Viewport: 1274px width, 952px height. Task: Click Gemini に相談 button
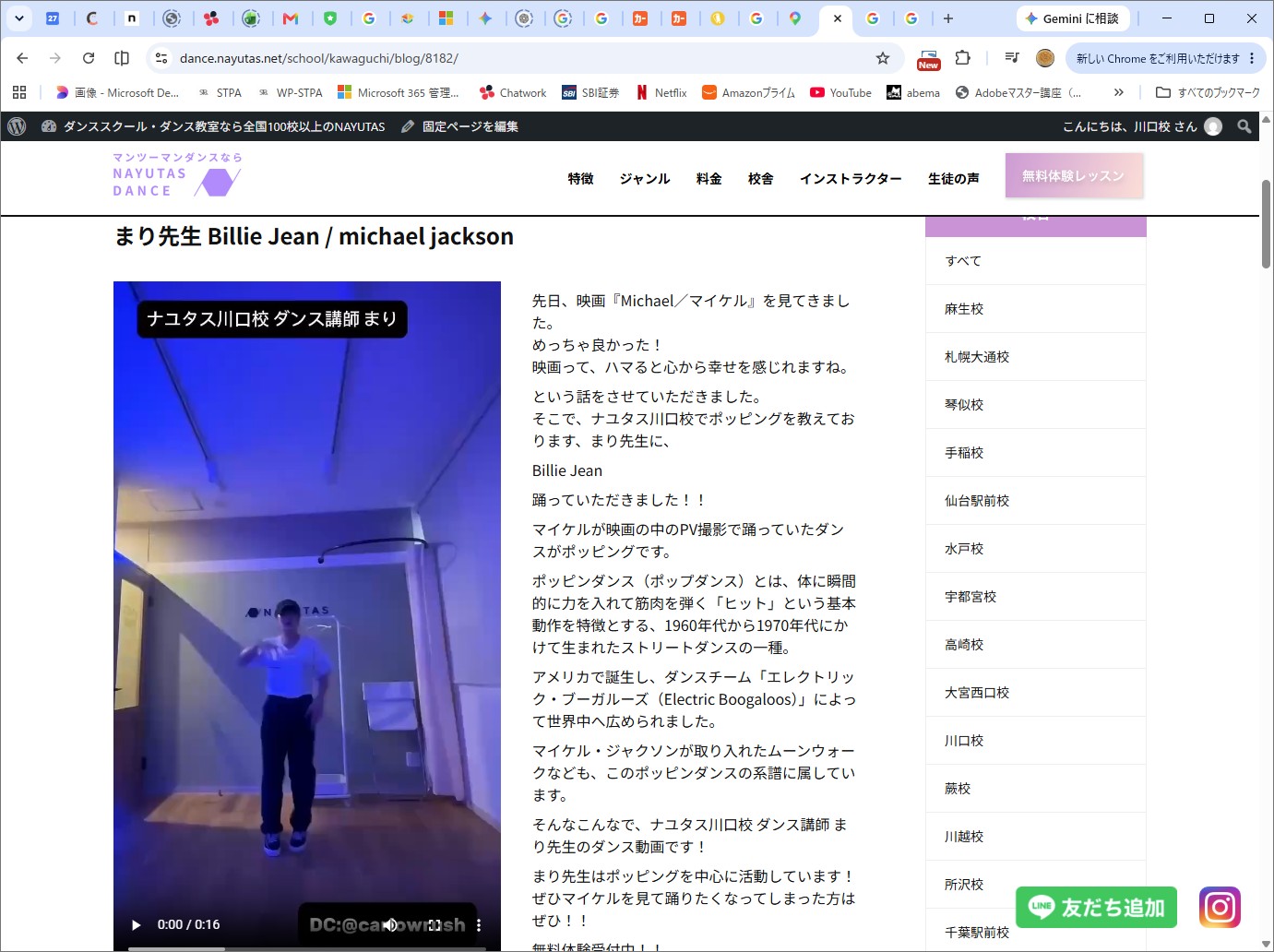(x=1072, y=18)
